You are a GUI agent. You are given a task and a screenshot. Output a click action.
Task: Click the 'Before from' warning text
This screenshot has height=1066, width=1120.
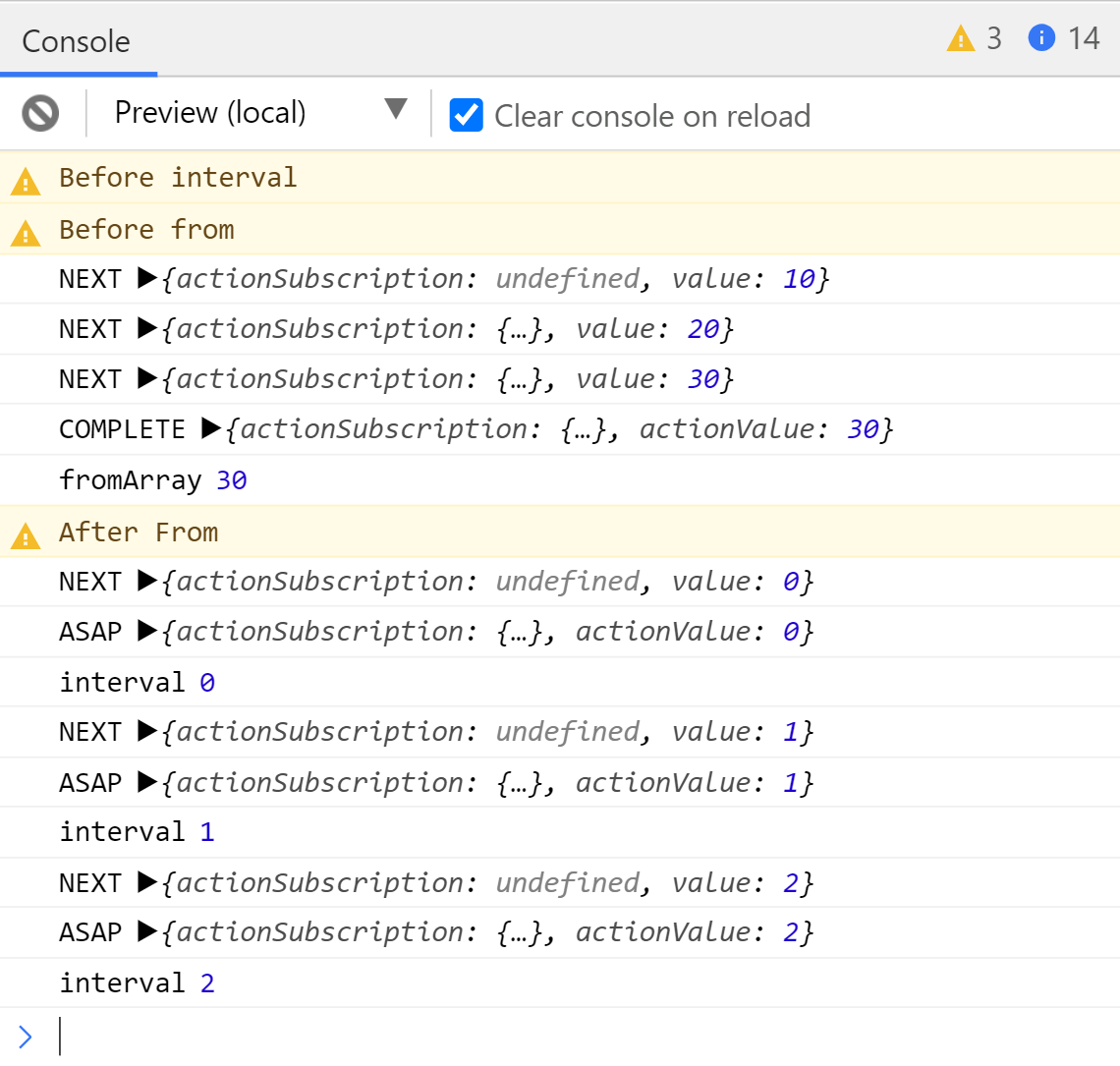tap(146, 229)
